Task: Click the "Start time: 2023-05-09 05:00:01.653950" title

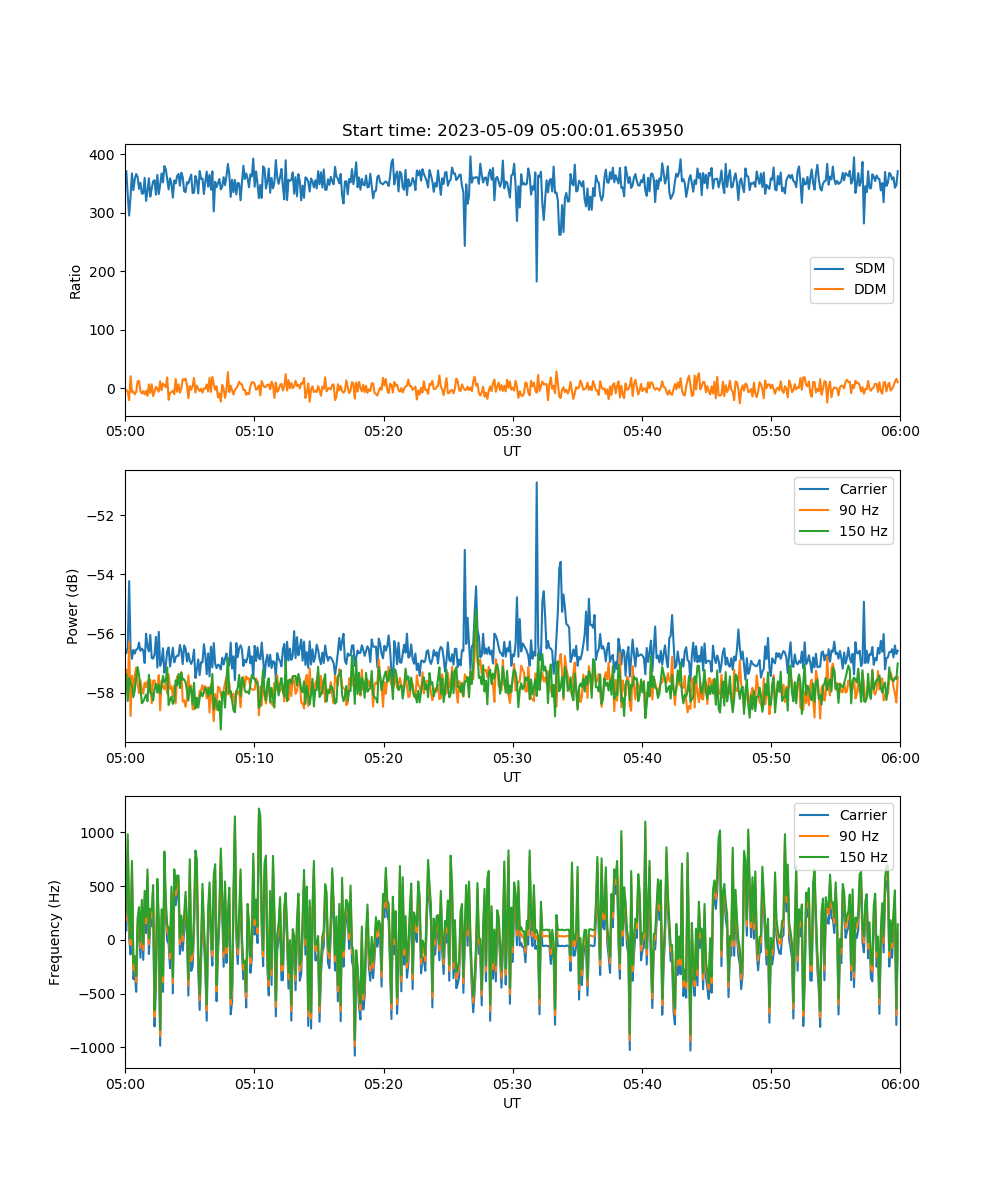Action: 512,131
